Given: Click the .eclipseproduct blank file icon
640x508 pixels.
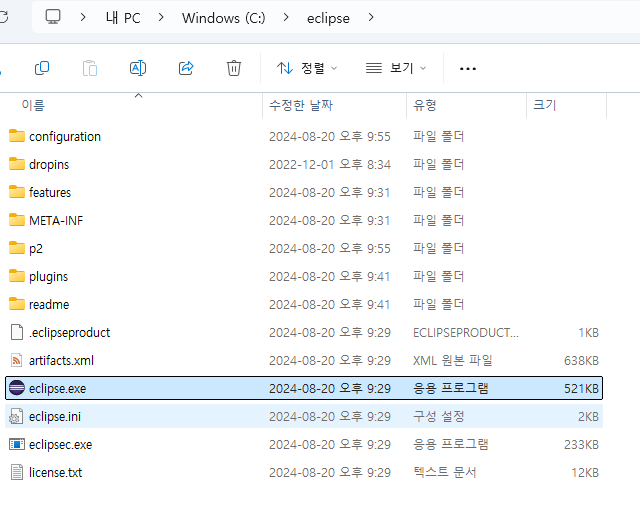Looking at the screenshot, I should tap(17, 332).
